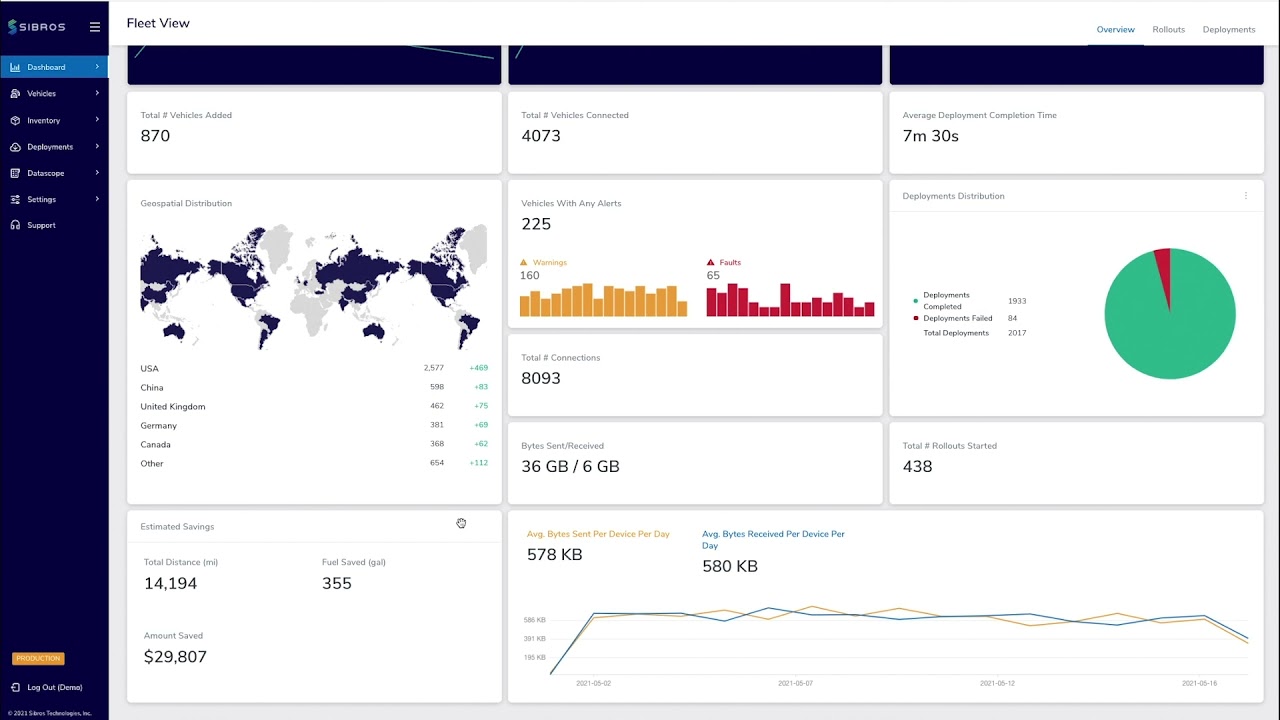Click the 2021-05-07 date axis label
This screenshot has height=720, width=1280.
pyautogui.click(x=795, y=684)
